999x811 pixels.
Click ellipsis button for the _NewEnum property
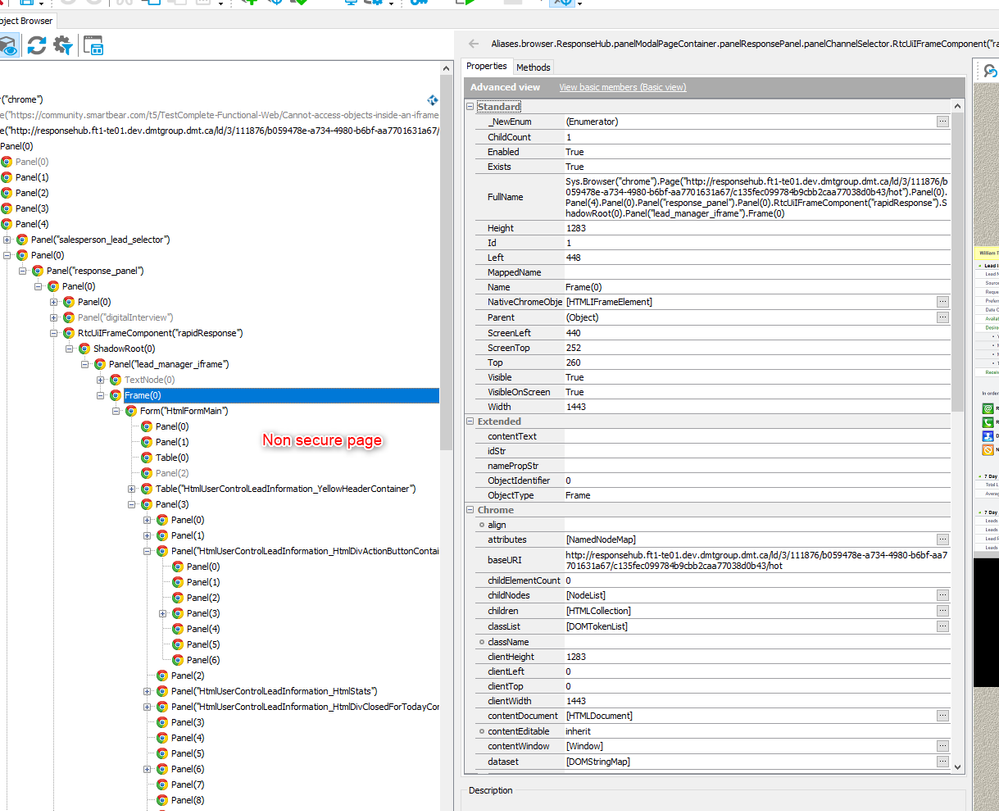(x=942, y=122)
